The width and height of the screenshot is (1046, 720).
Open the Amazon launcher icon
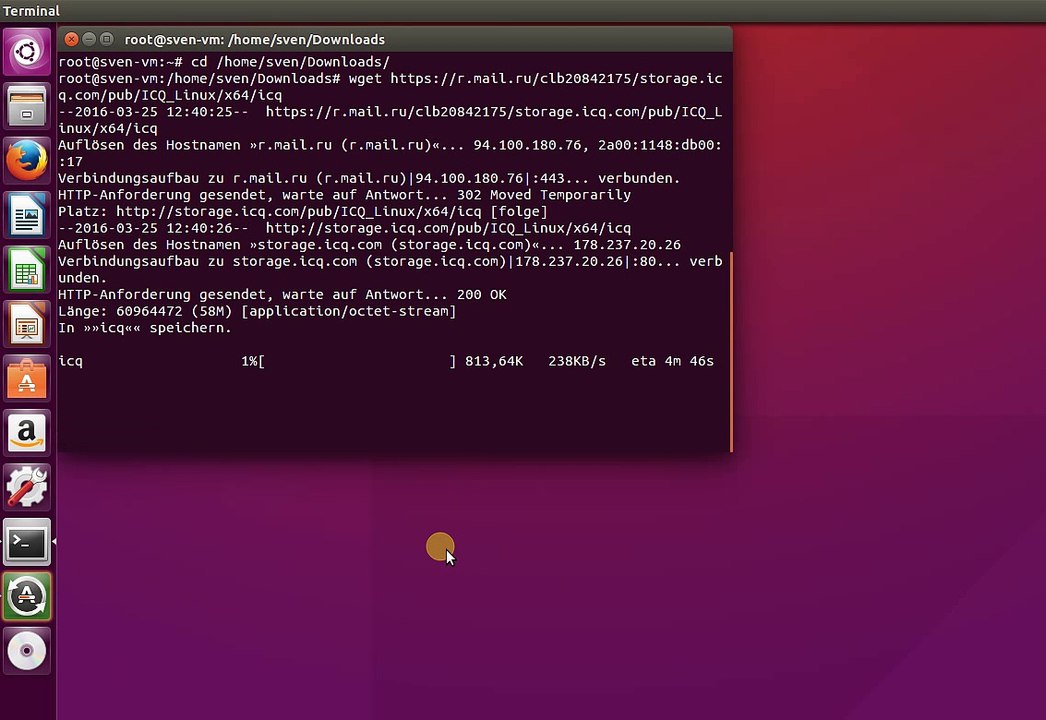27,433
